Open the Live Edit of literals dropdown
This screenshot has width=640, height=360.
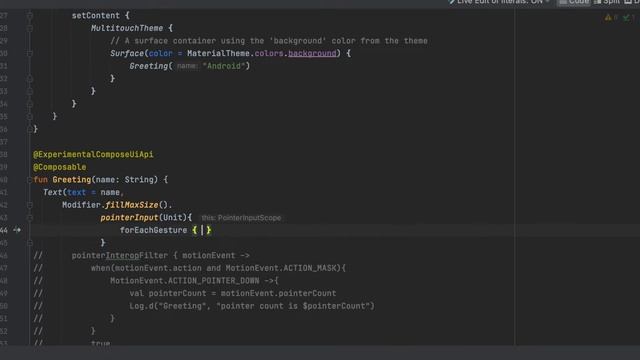(499, 2)
